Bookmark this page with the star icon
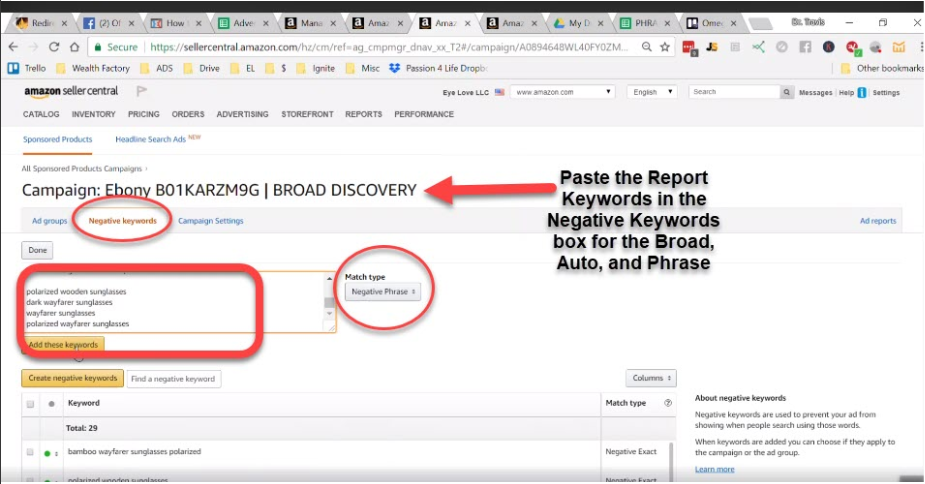Viewport: 925px width, 484px height. 665,47
